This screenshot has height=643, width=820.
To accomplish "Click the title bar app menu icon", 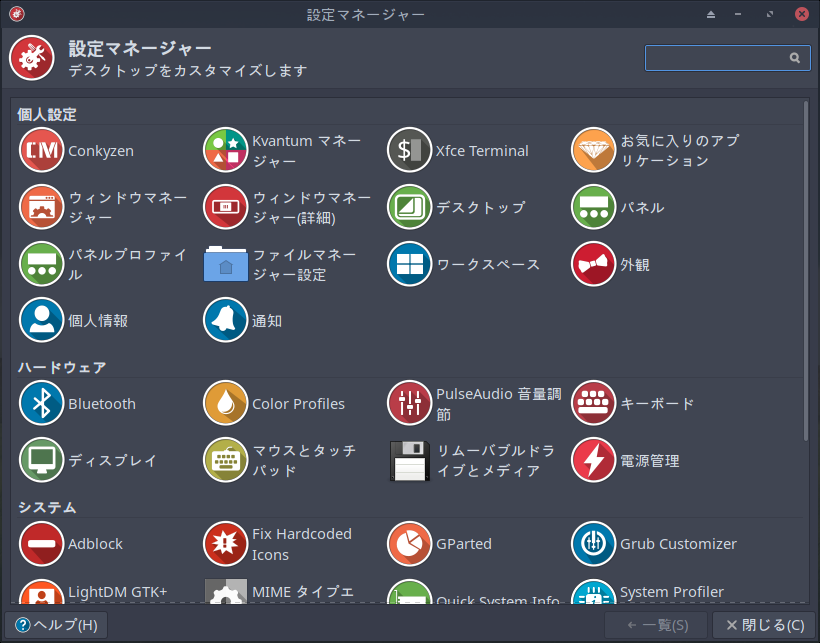I will coord(17,14).
